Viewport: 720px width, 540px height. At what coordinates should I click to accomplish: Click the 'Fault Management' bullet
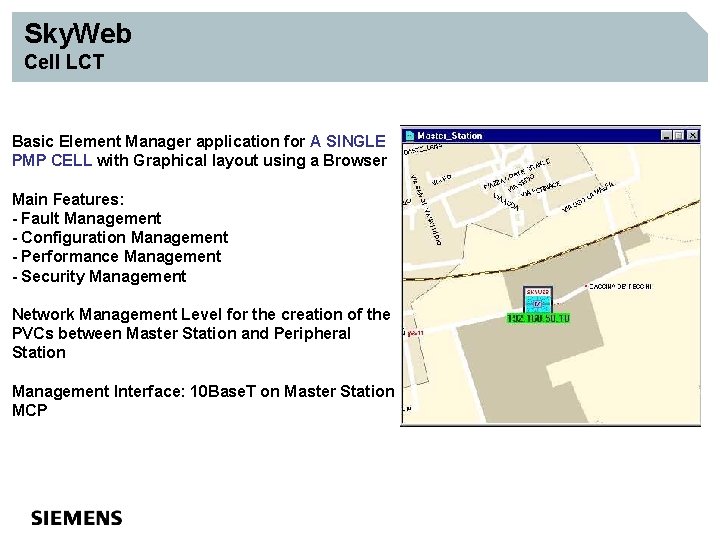pos(87,218)
